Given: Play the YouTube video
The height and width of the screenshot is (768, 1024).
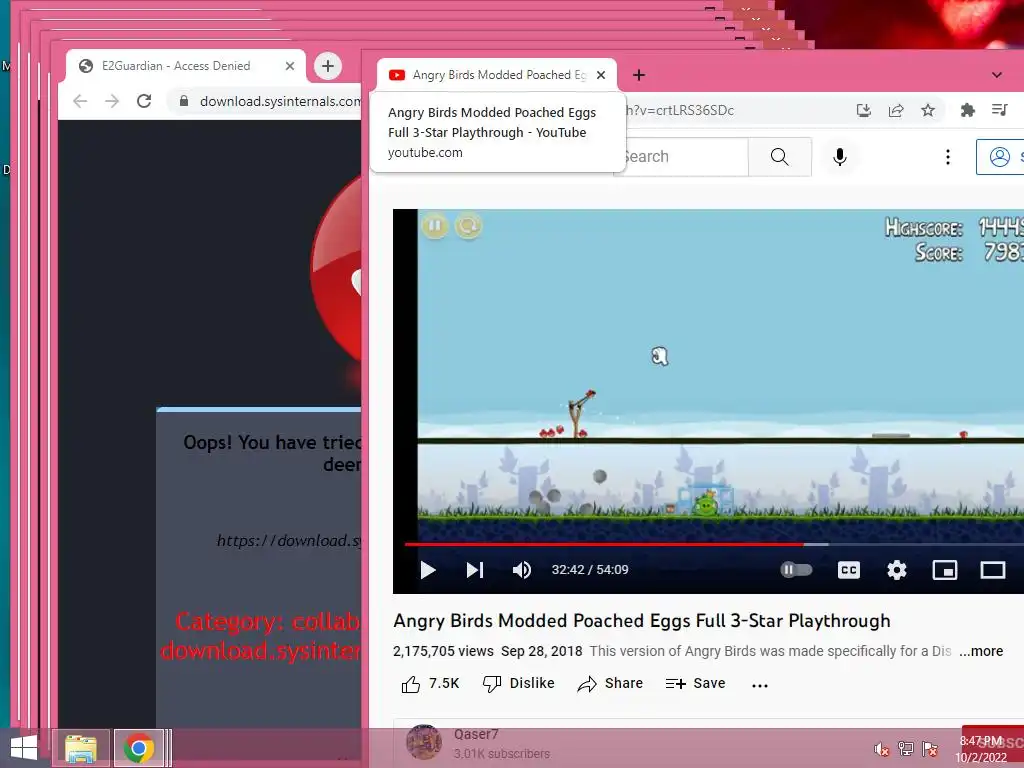Looking at the screenshot, I should click(428, 570).
